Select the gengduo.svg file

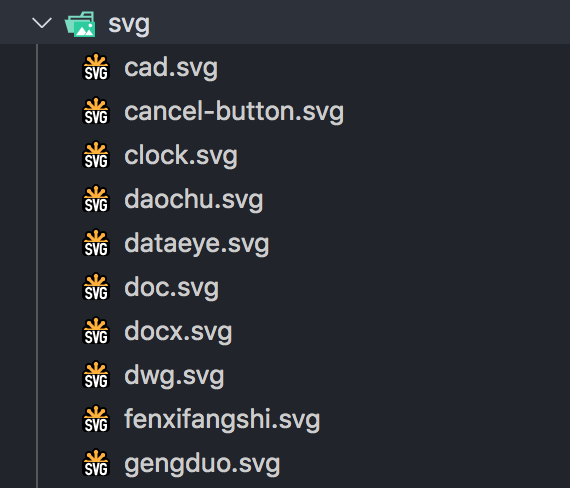point(202,464)
